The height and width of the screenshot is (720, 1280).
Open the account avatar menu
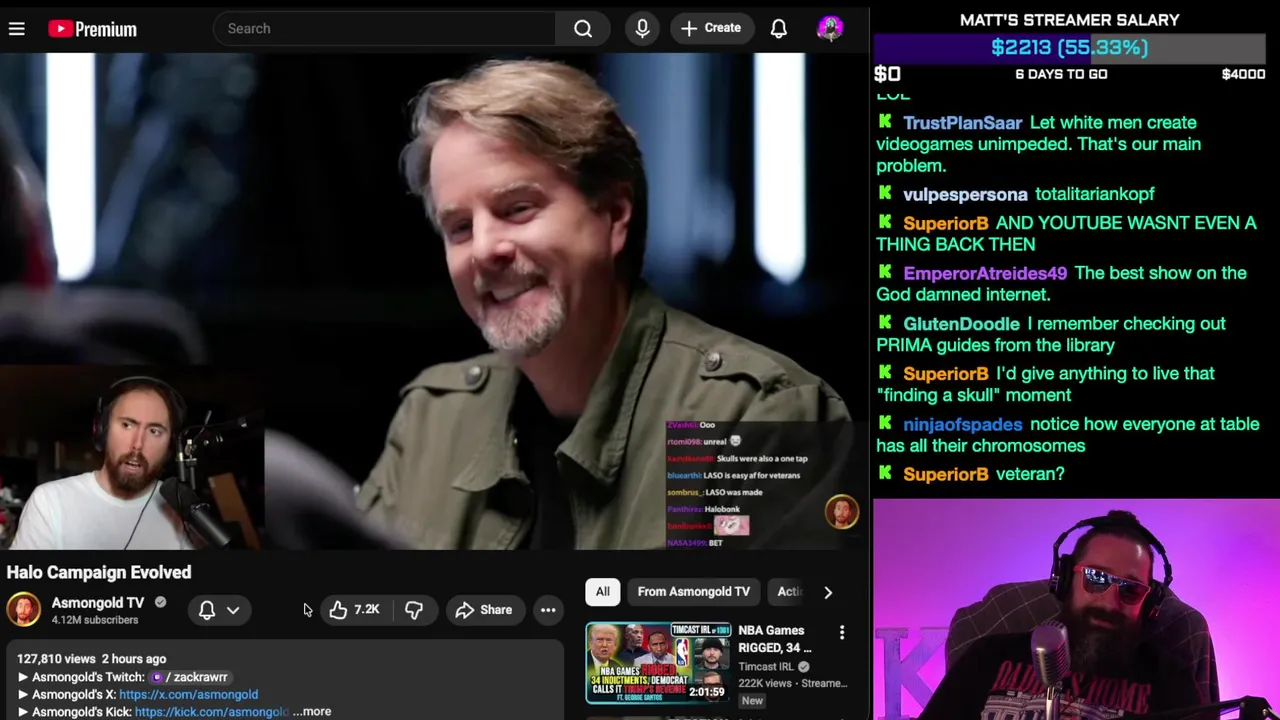point(830,28)
